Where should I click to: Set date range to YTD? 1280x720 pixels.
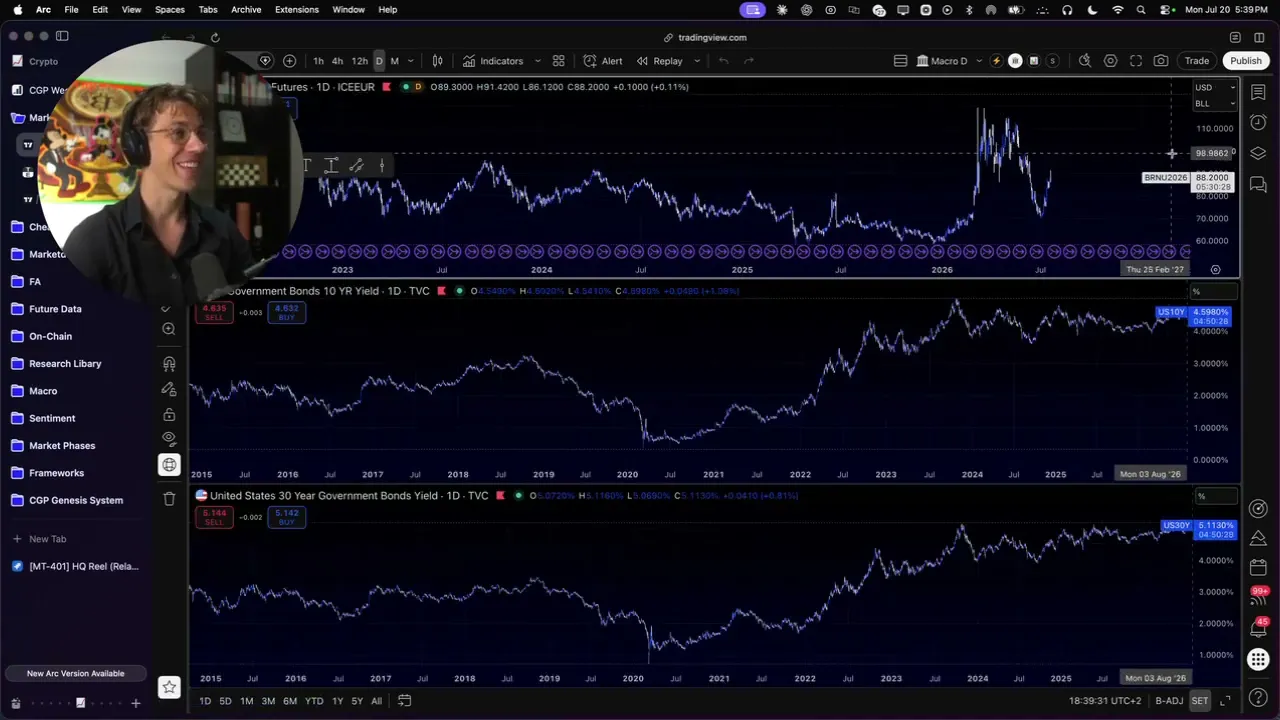(x=314, y=701)
